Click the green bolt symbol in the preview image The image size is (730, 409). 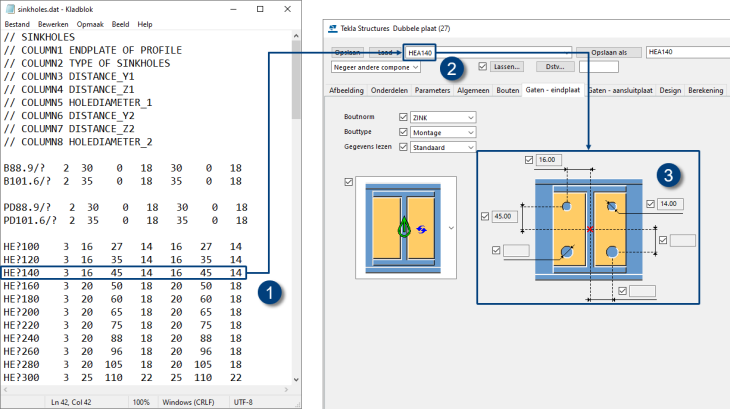pyautogui.click(x=402, y=228)
